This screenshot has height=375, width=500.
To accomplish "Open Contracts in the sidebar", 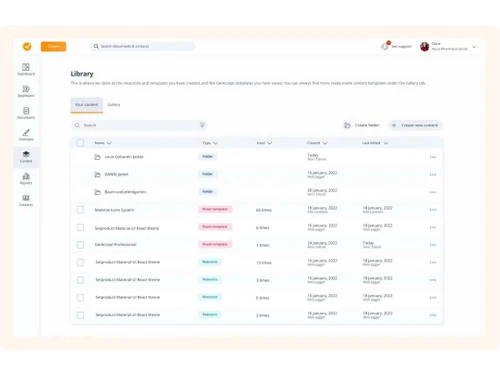I will (26, 135).
